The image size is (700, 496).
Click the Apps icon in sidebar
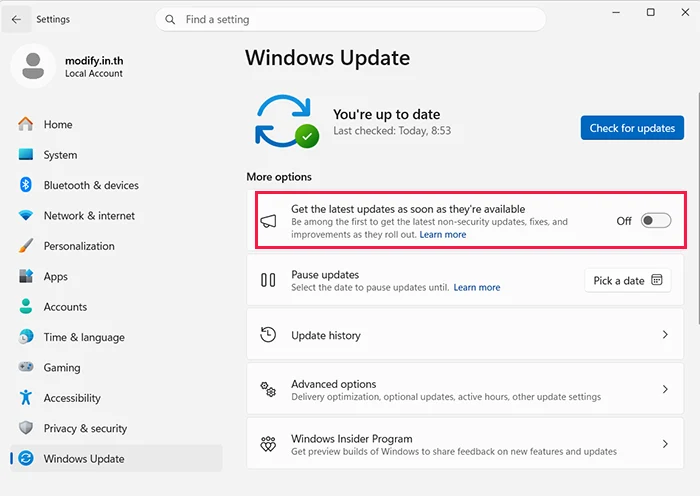coord(26,276)
